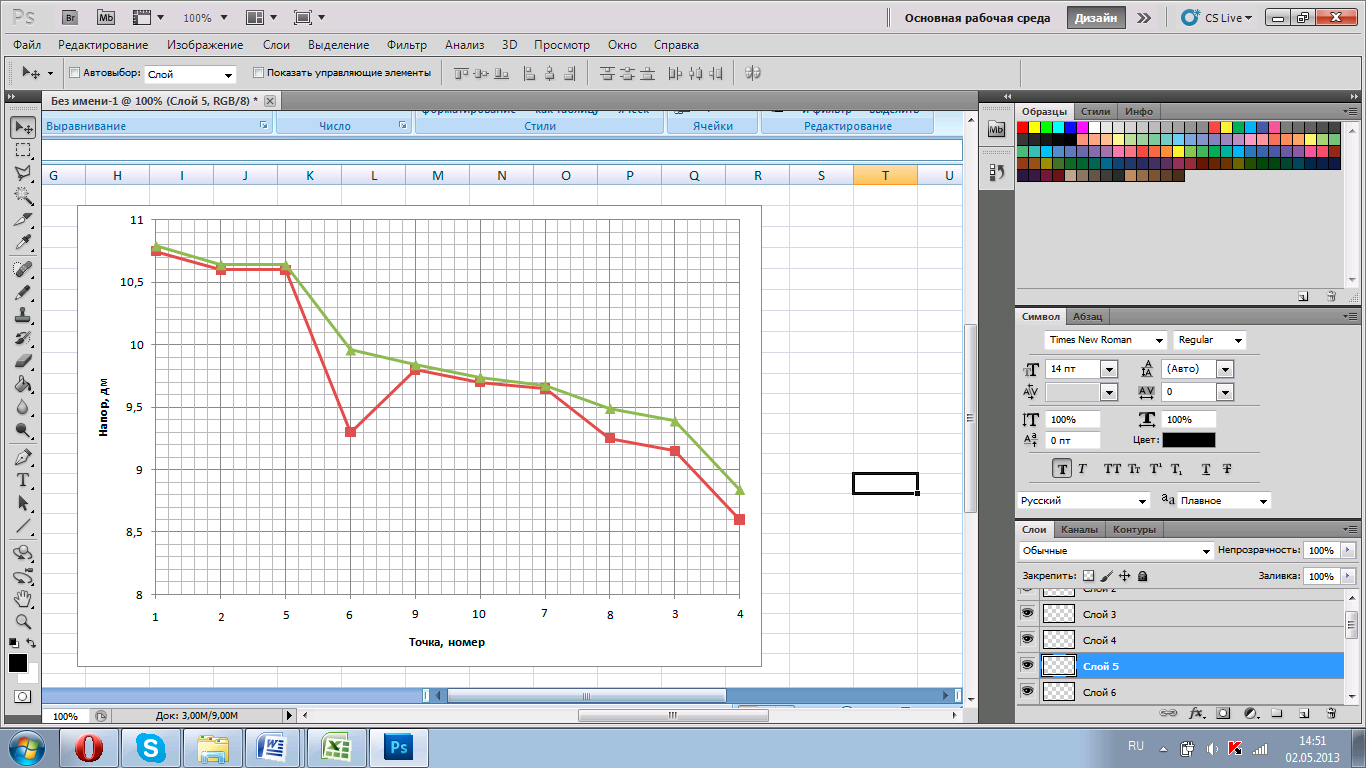The height and width of the screenshot is (768, 1366).
Task: Open the Regular font style dropdown
Action: (1239, 340)
